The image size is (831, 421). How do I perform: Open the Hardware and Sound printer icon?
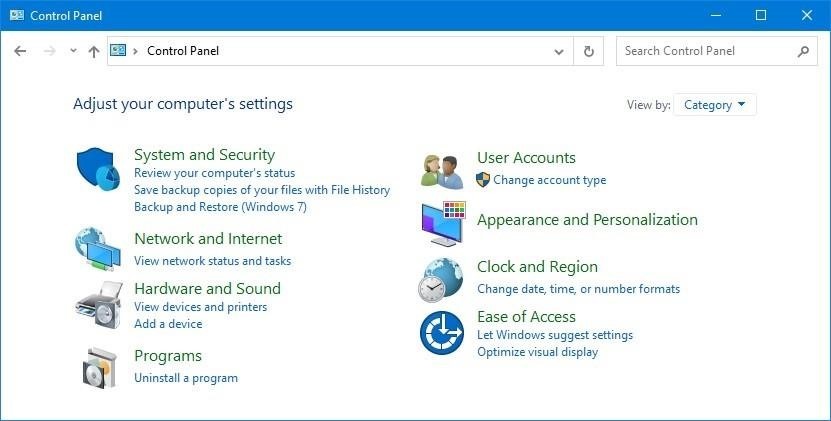[x=99, y=305]
